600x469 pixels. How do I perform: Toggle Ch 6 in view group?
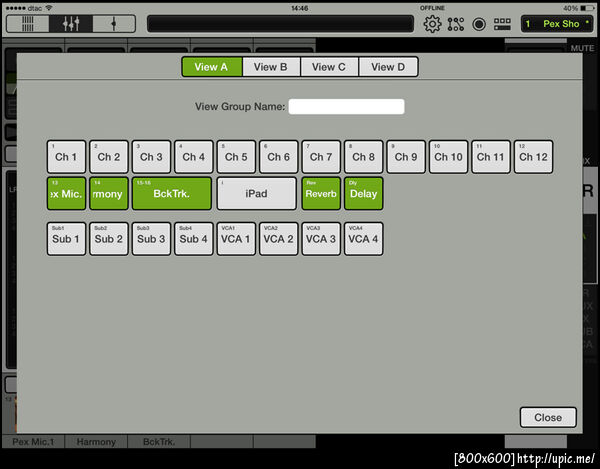(x=279, y=157)
